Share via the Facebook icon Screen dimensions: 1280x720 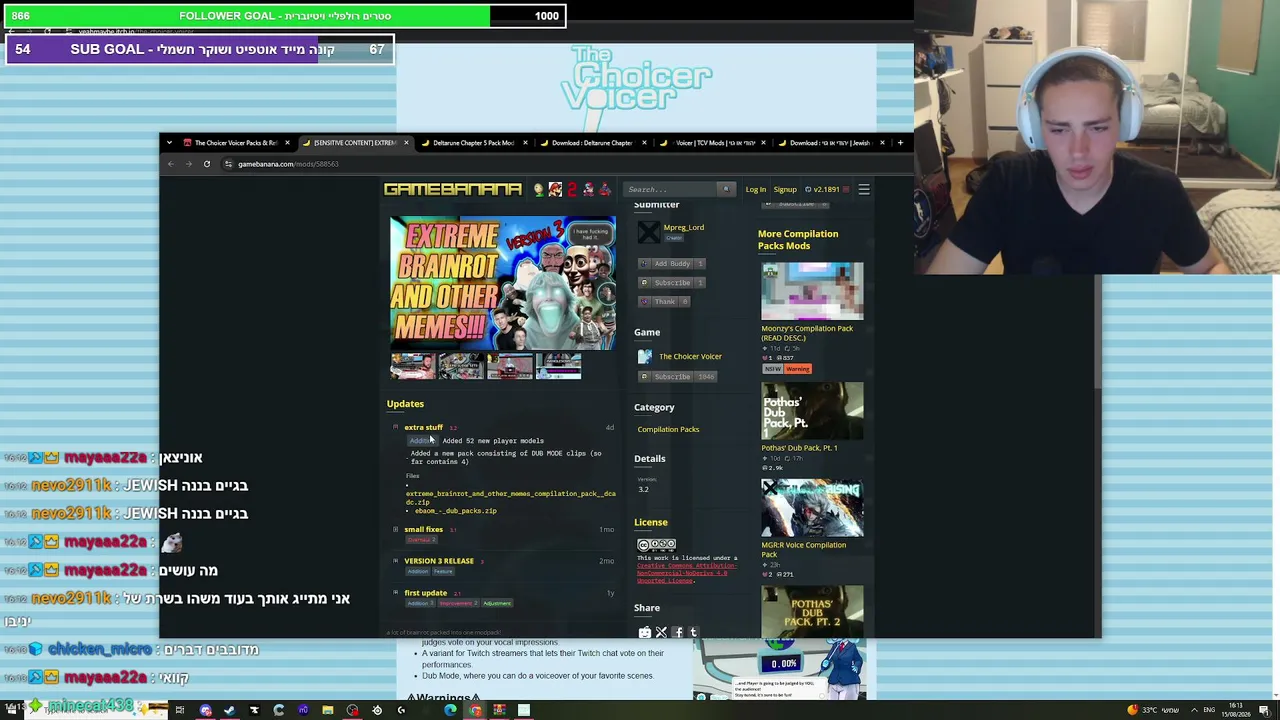[677, 632]
